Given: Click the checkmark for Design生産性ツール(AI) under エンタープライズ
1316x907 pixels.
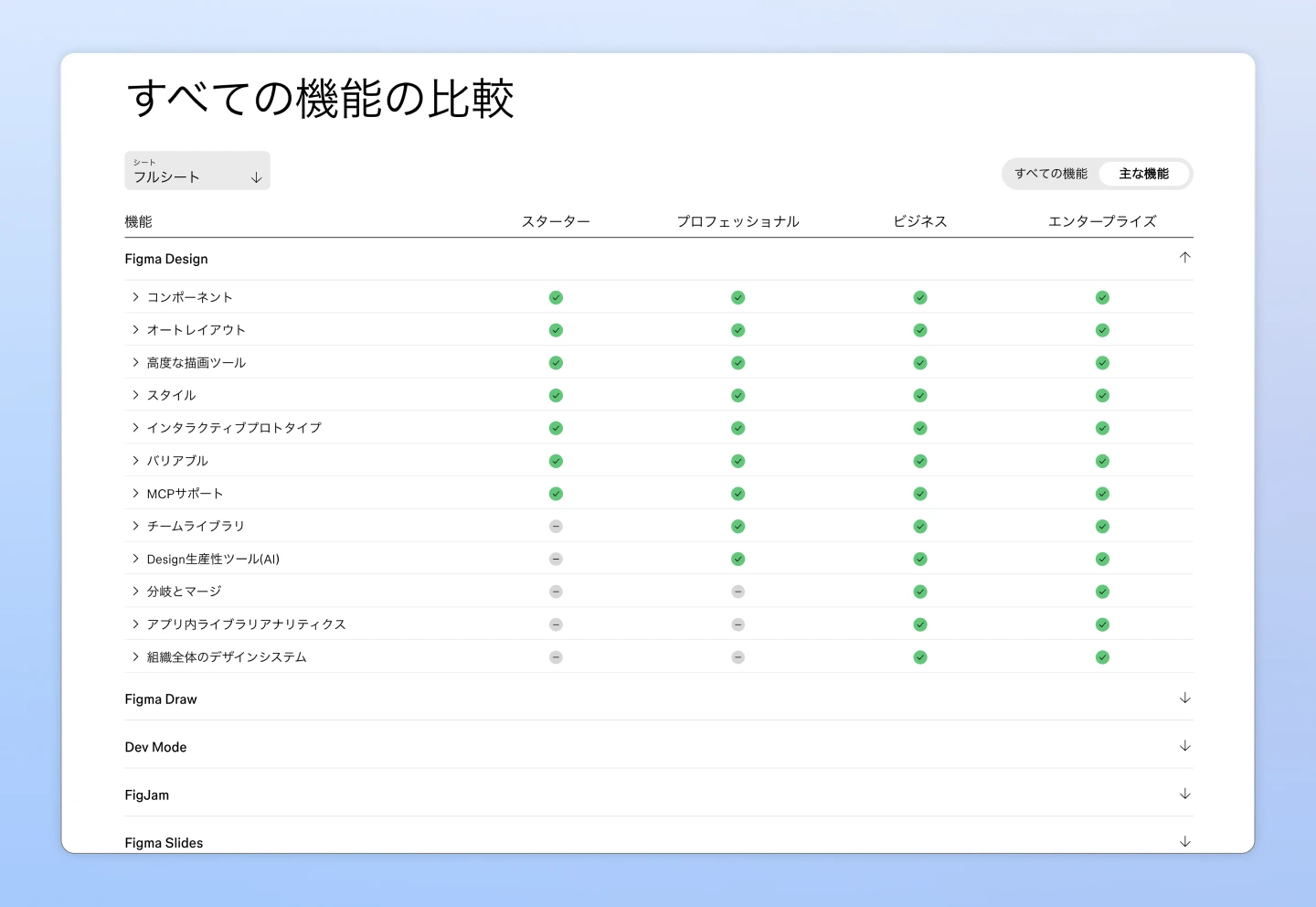Looking at the screenshot, I should pyautogui.click(x=1102, y=559).
